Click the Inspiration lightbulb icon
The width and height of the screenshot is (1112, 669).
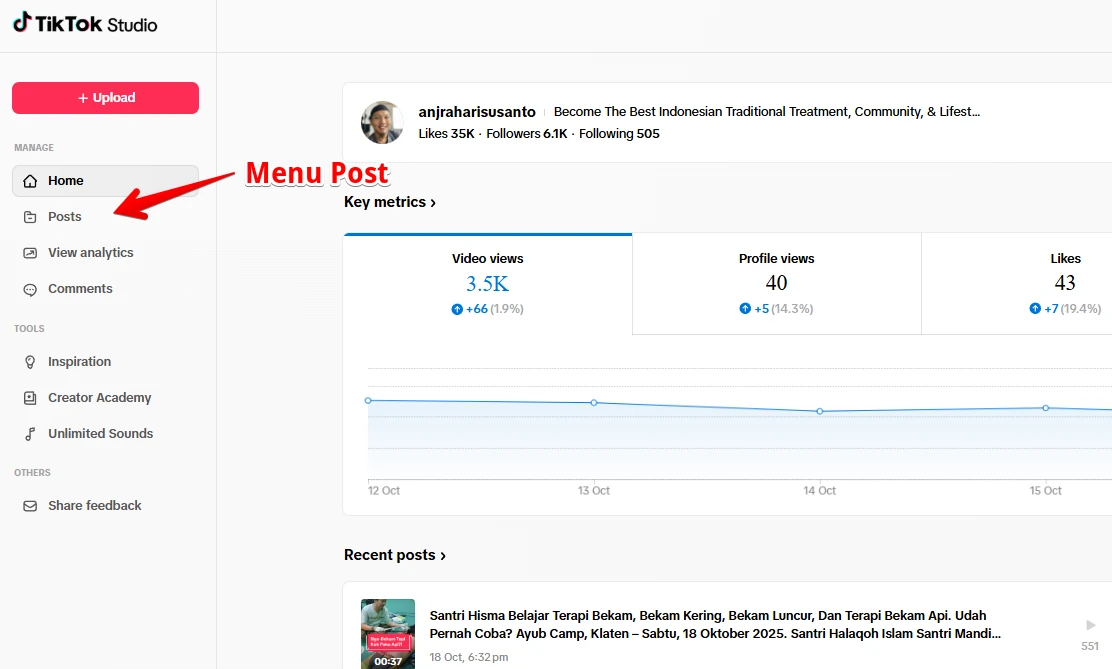[x=30, y=362]
